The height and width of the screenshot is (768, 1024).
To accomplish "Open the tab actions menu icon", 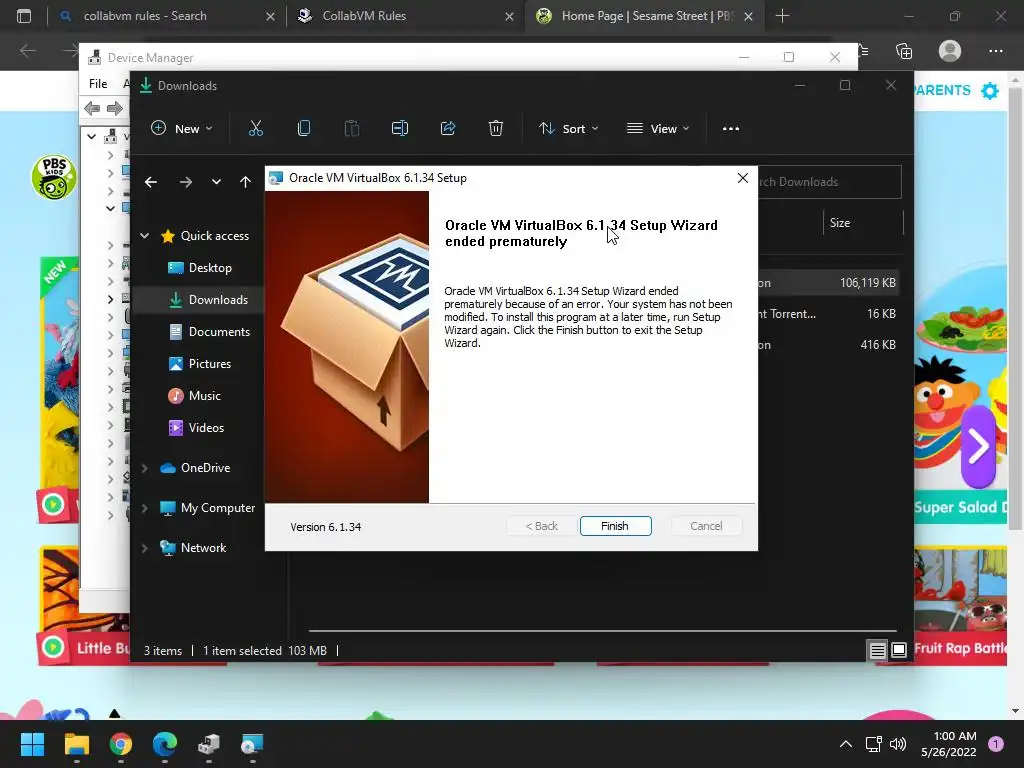I will [24, 16].
